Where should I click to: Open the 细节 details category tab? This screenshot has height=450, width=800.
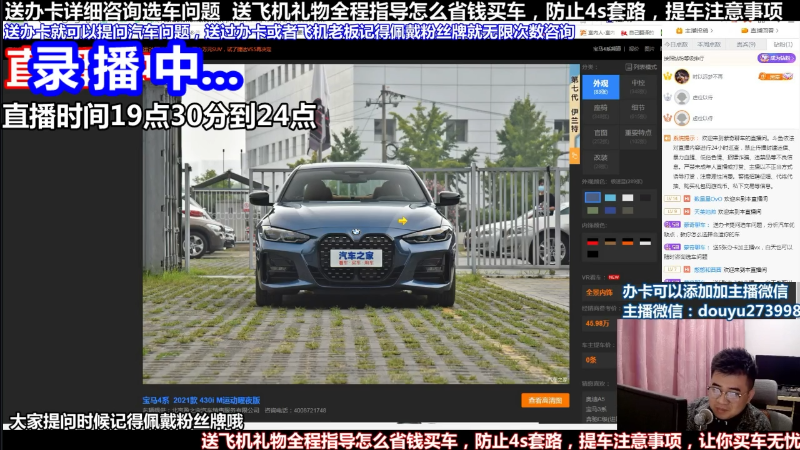638,112
